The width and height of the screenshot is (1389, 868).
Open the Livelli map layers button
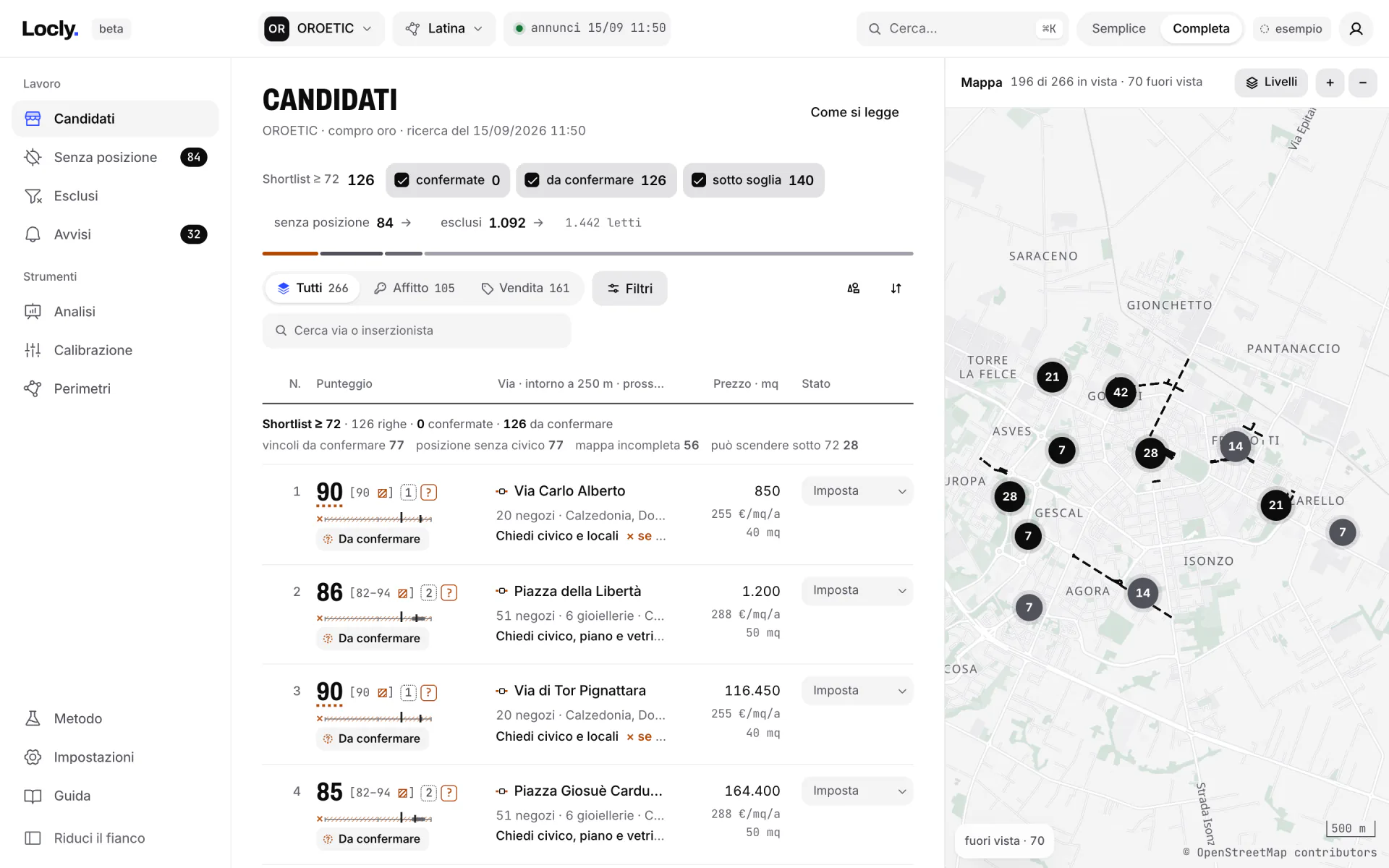(x=1272, y=82)
